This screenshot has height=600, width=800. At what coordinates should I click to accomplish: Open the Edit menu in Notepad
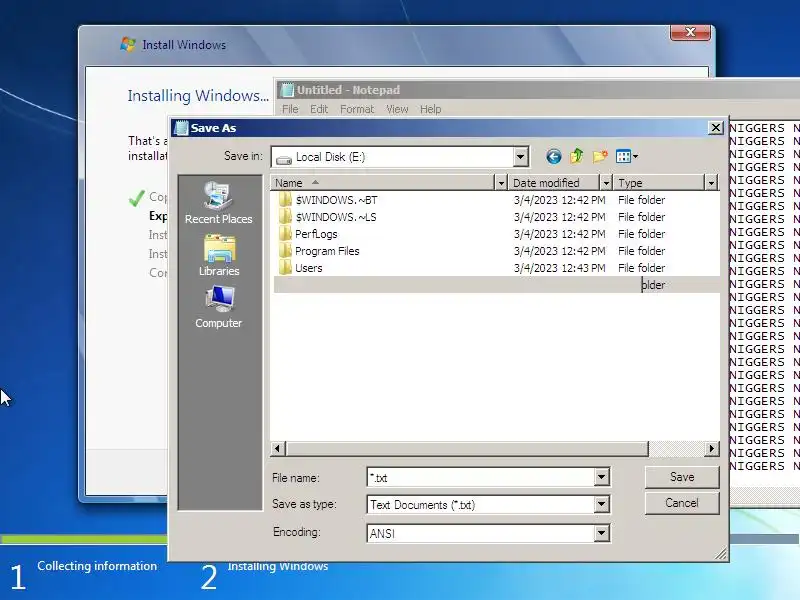pos(319,109)
